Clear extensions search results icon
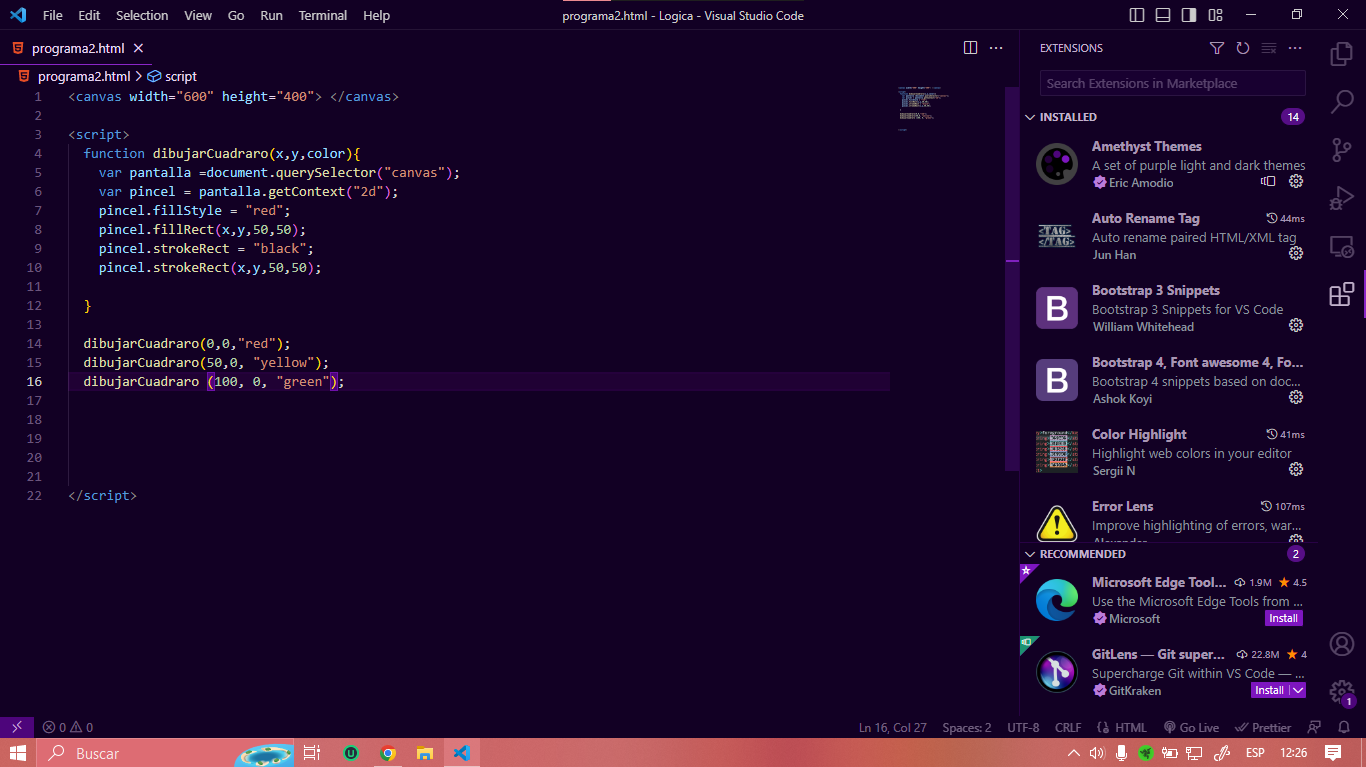Screen dimensions: 1366x767 click(1269, 48)
